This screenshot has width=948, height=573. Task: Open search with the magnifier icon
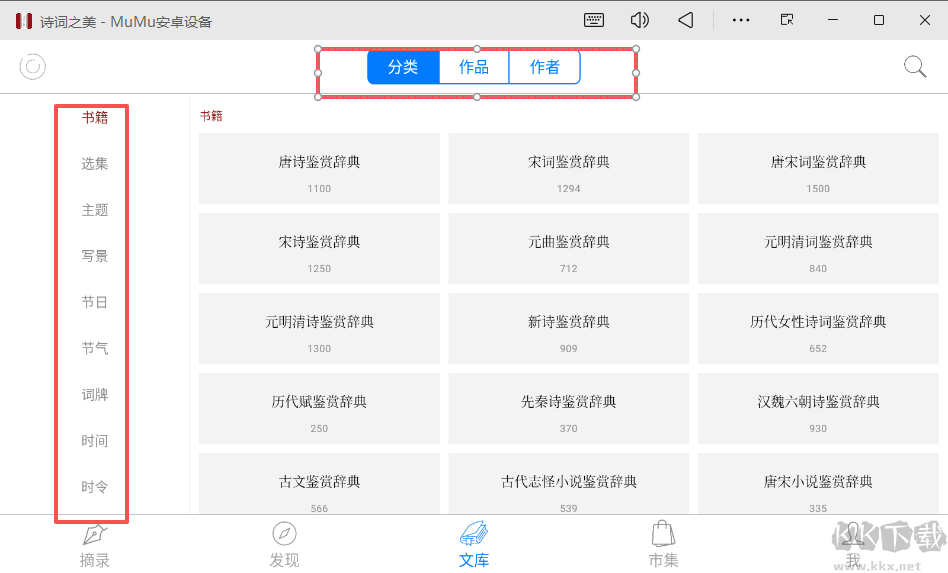click(915, 66)
